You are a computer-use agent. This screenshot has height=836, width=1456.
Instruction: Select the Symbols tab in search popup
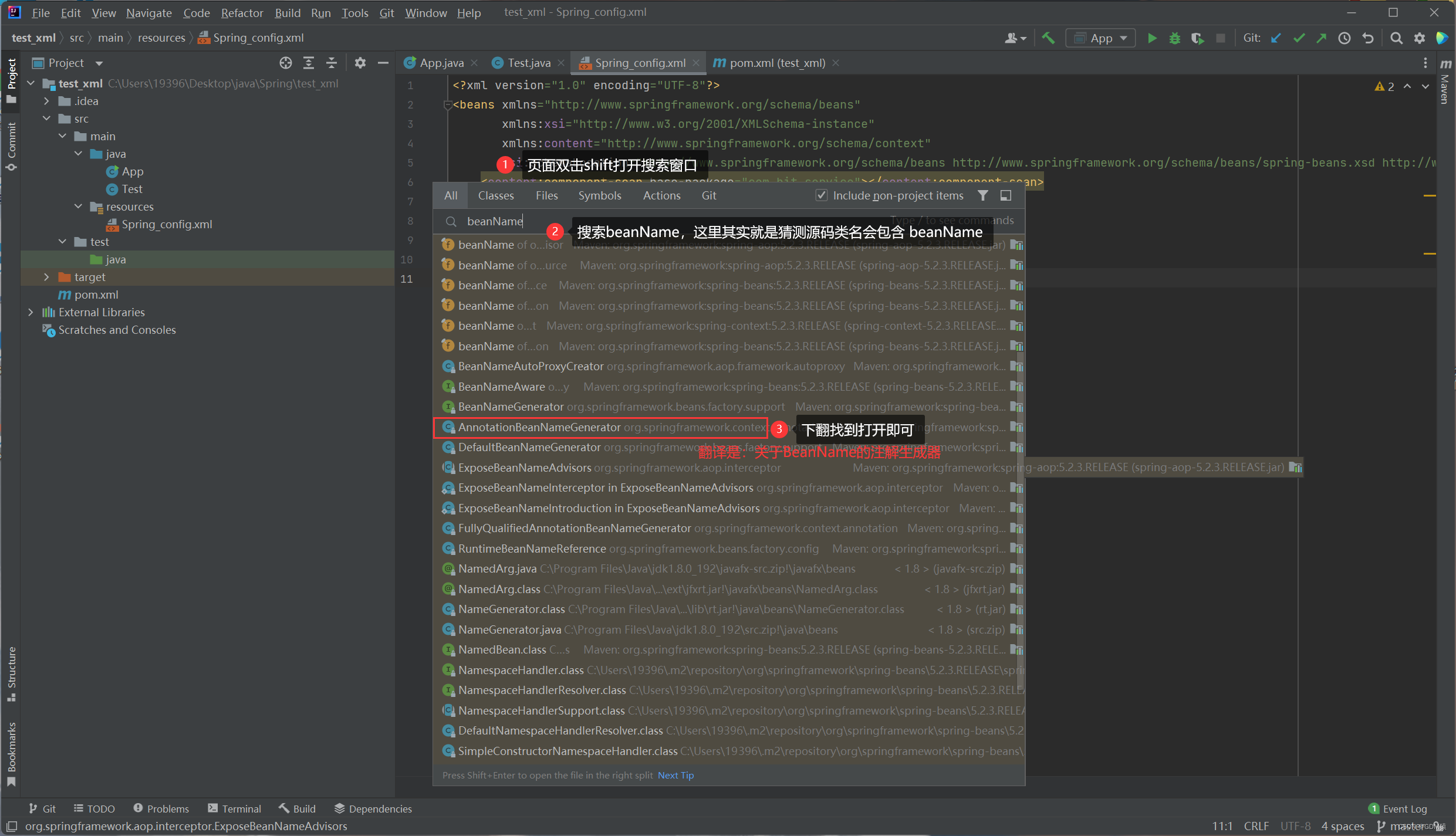click(x=599, y=195)
